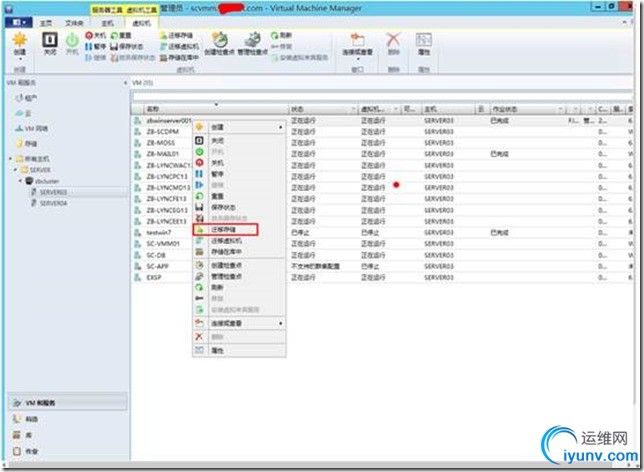The image size is (644, 472).
Task: Choose Properties (属性) in context menu
Action: coord(239,350)
